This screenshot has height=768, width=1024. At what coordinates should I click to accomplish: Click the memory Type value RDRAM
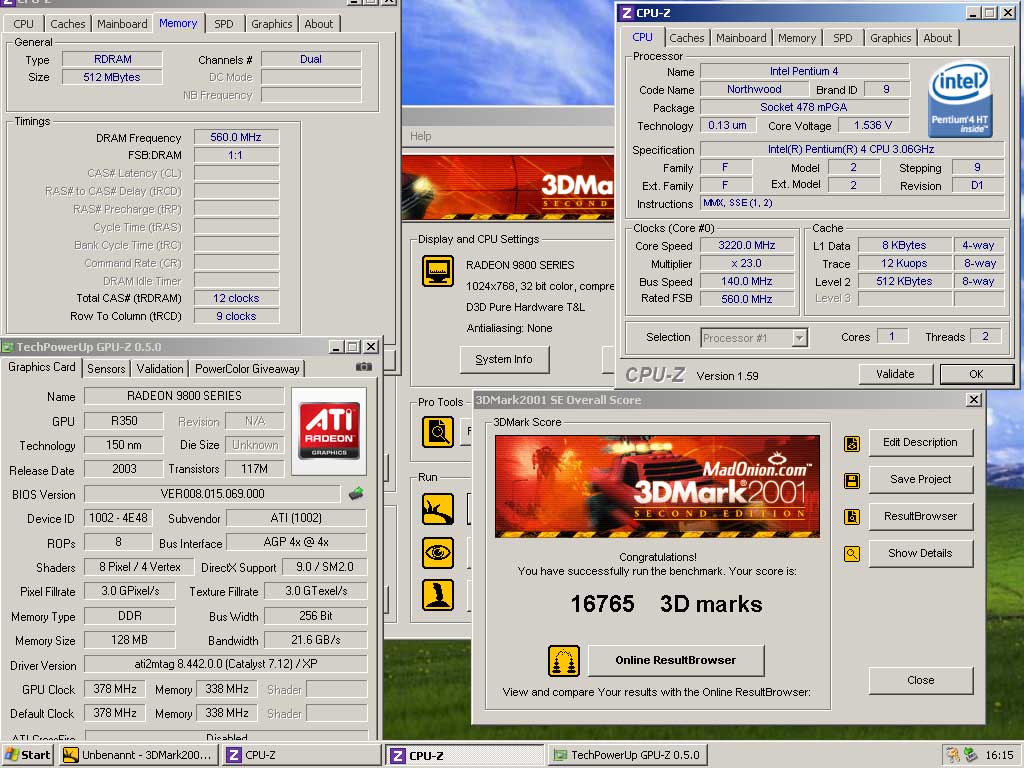click(112, 59)
